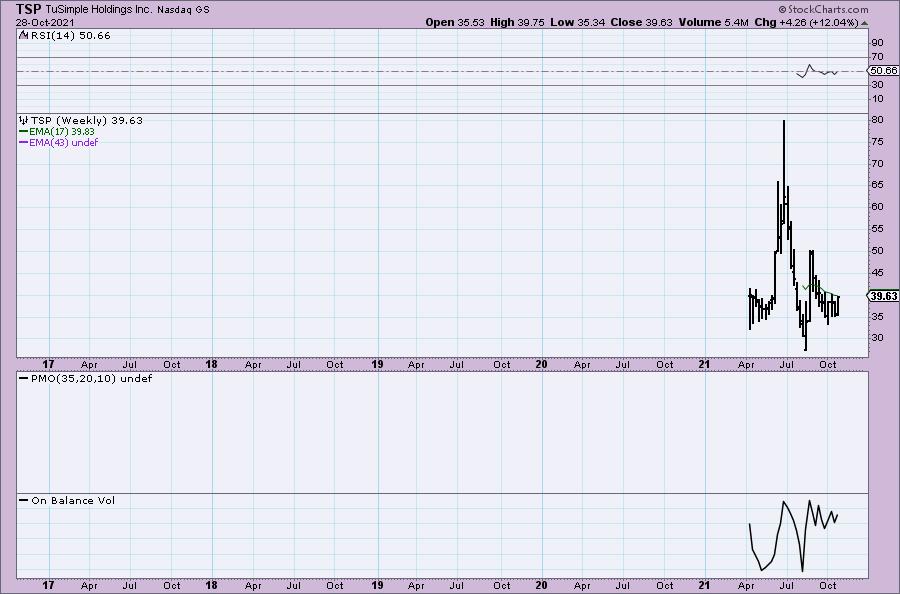Click the PMO(35,20,10) undef label
Image resolution: width=900 pixels, height=594 pixels.
[x=92, y=378]
